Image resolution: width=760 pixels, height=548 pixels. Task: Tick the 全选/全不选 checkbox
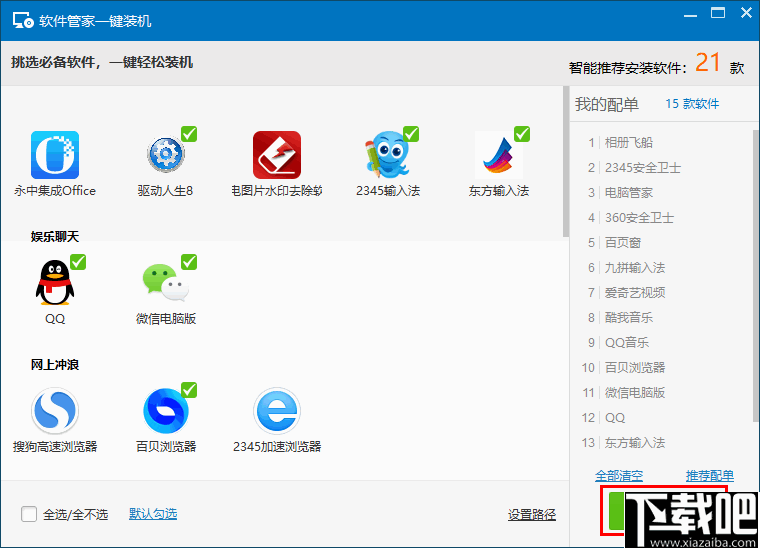click(x=29, y=514)
